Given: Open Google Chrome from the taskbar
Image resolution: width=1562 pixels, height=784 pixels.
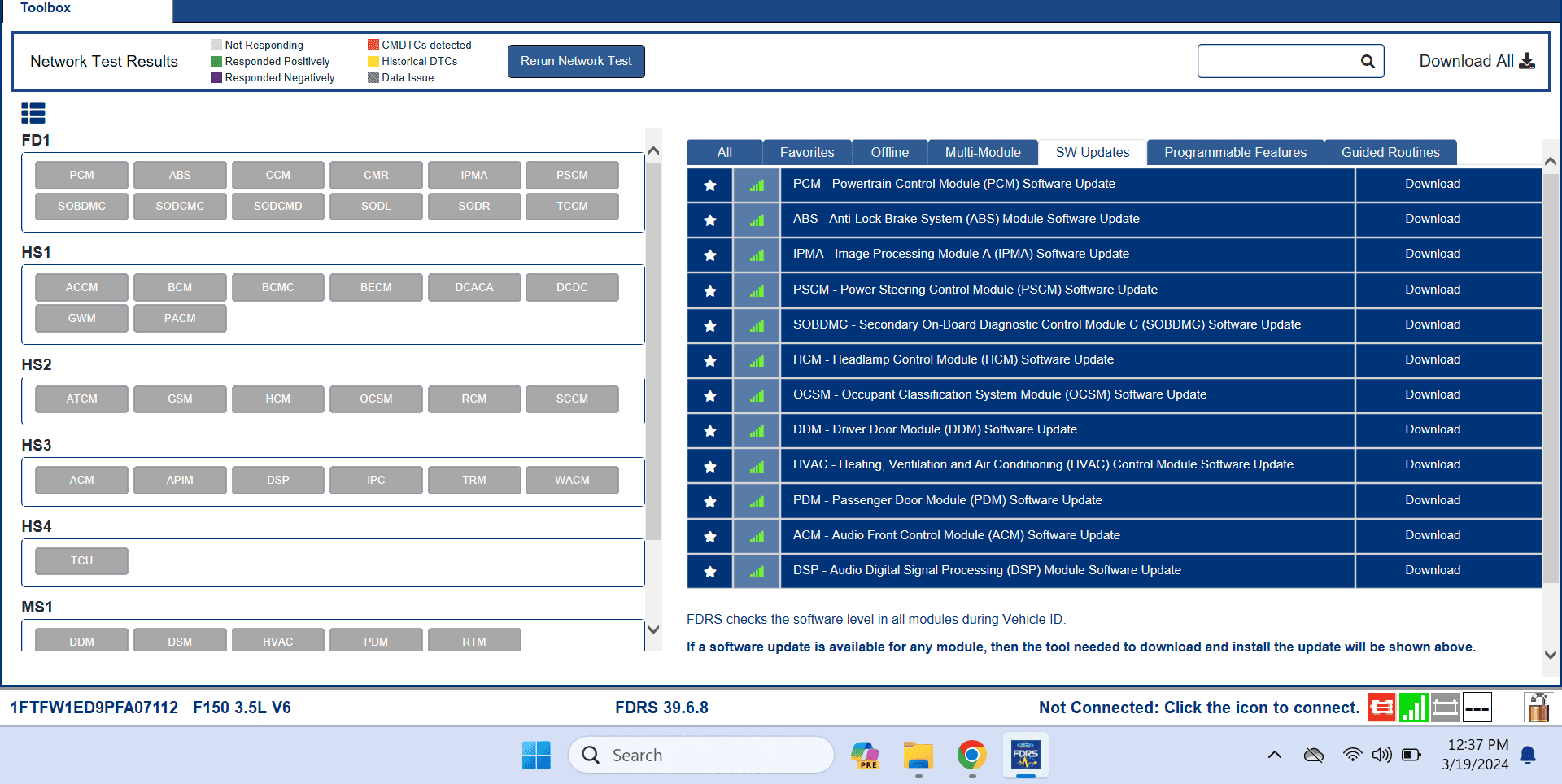Looking at the screenshot, I should pyautogui.click(x=972, y=755).
